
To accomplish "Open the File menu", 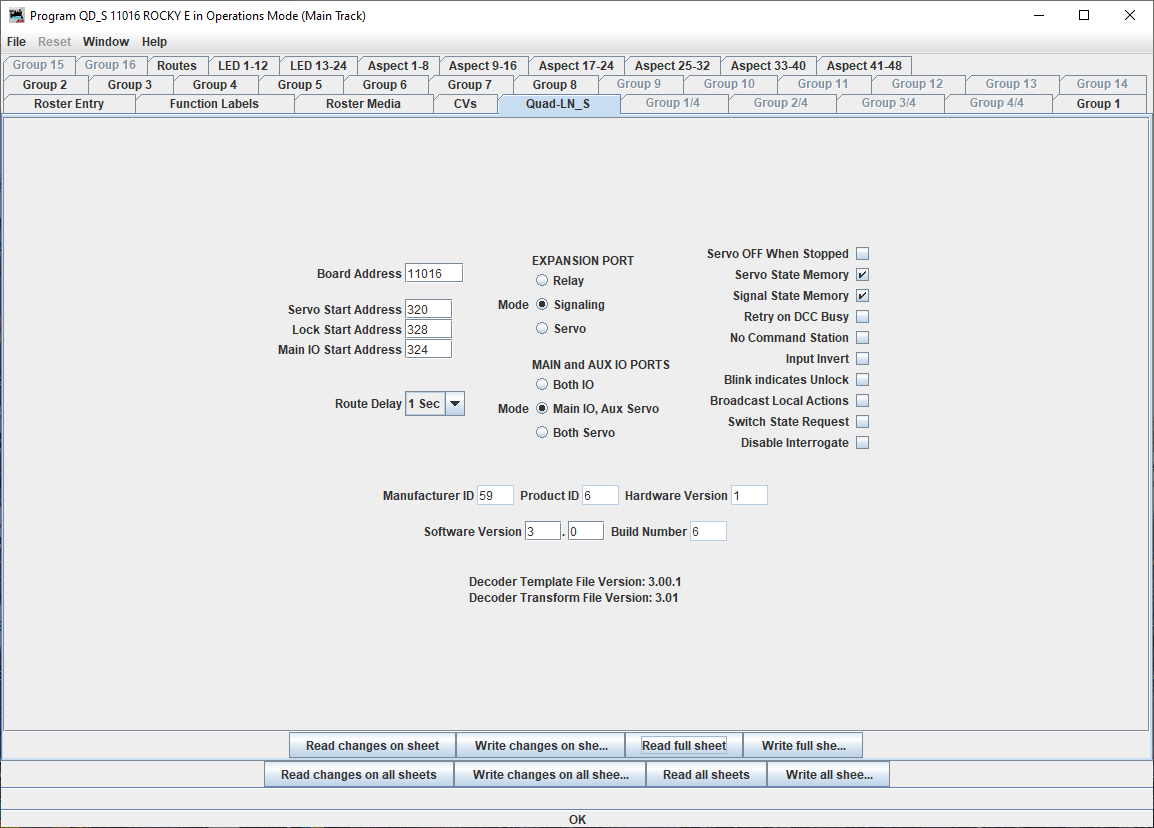I will click(16, 42).
